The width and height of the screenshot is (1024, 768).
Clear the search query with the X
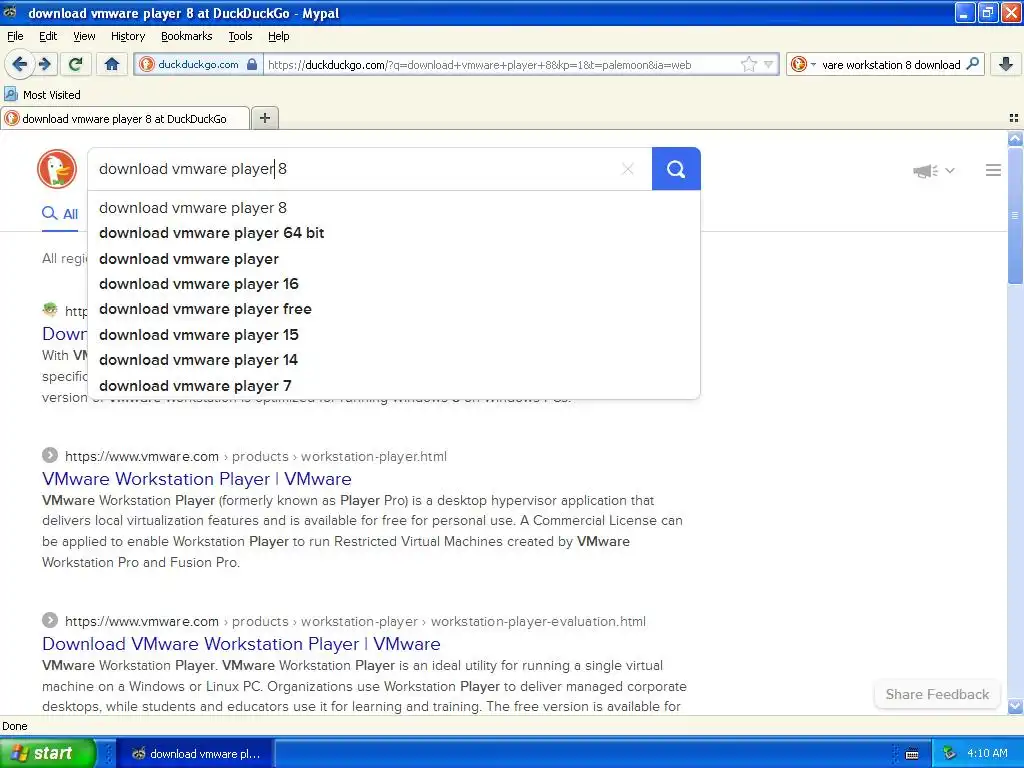coord(628,169)
